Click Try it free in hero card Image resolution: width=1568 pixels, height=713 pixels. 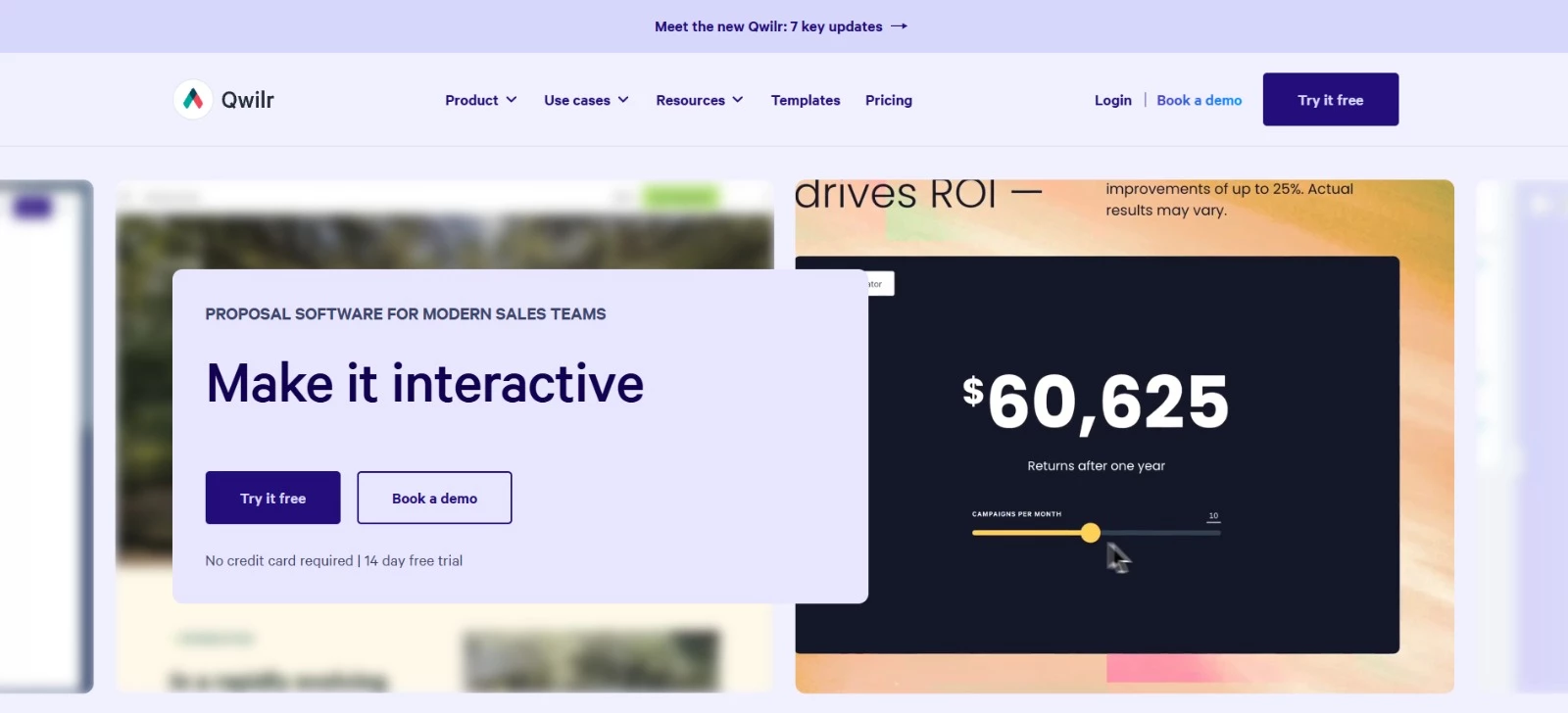(x=273, y=498)
